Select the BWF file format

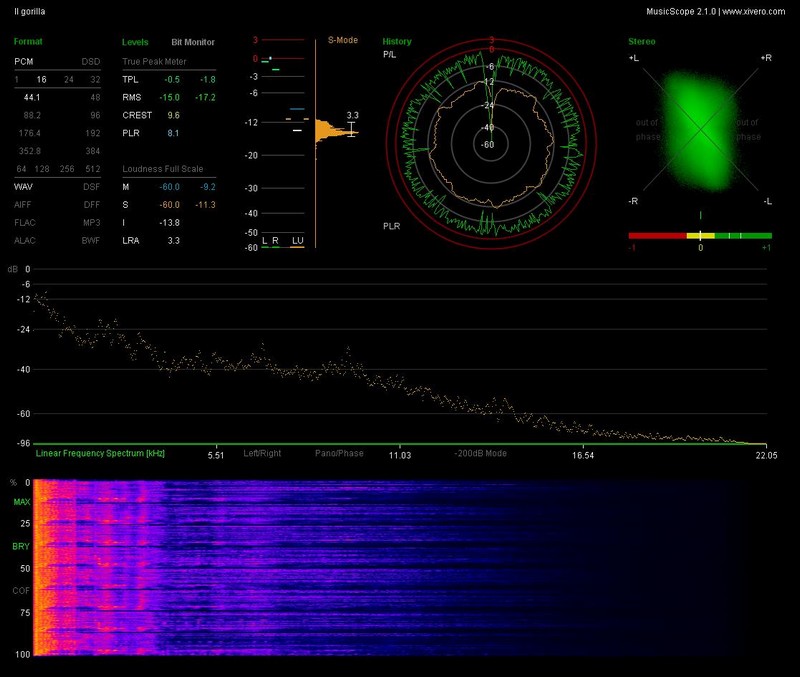(91, 240)
